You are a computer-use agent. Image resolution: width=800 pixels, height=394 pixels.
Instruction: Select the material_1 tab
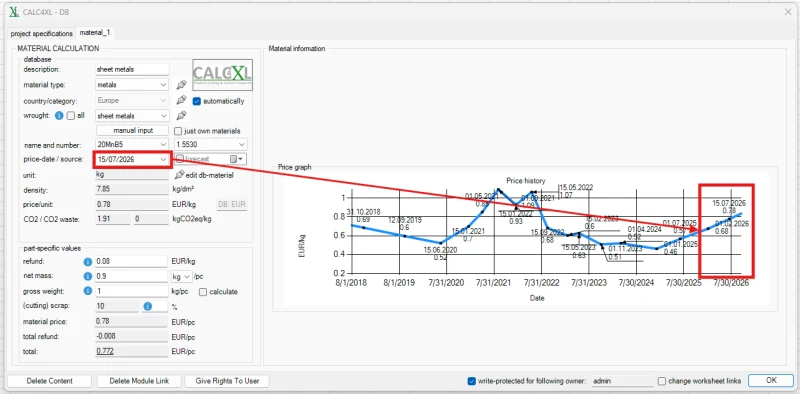(x=95, y=33)
